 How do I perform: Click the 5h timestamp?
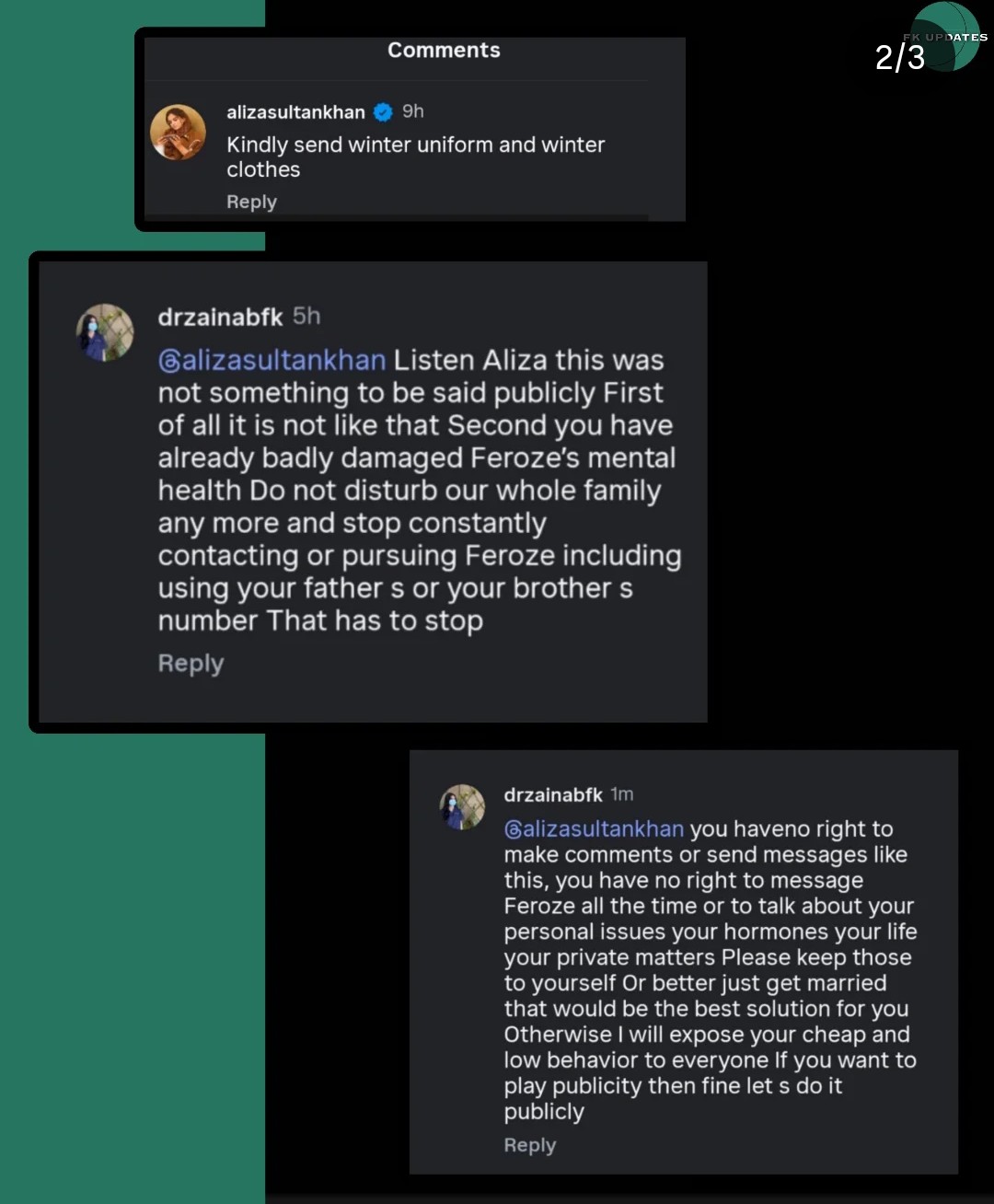point(306,317)
